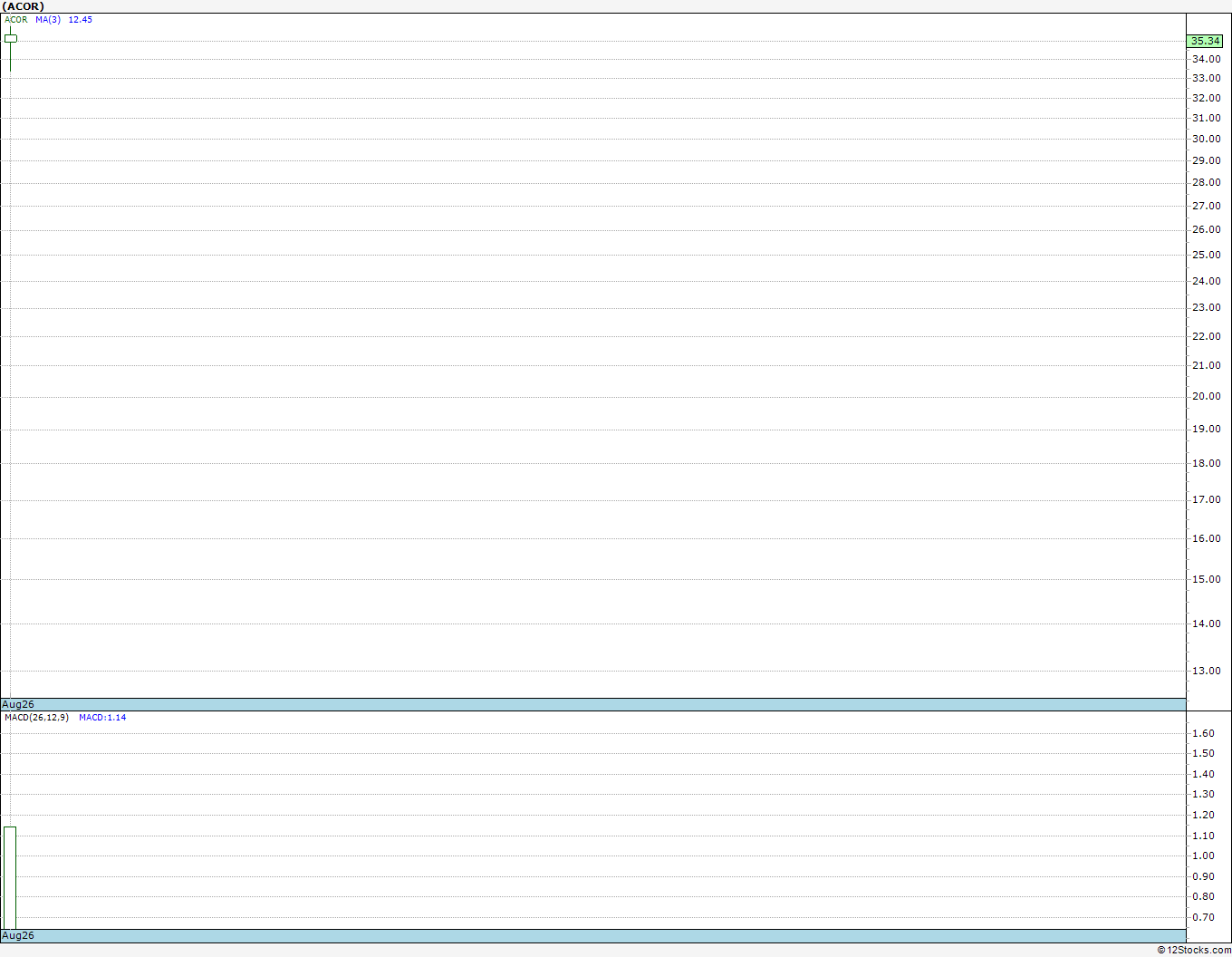This screenshot has height=957, width=1232.
Task: Click the 20.00 price axis label
Action: pyautogui.click(x=1206, y=396)
